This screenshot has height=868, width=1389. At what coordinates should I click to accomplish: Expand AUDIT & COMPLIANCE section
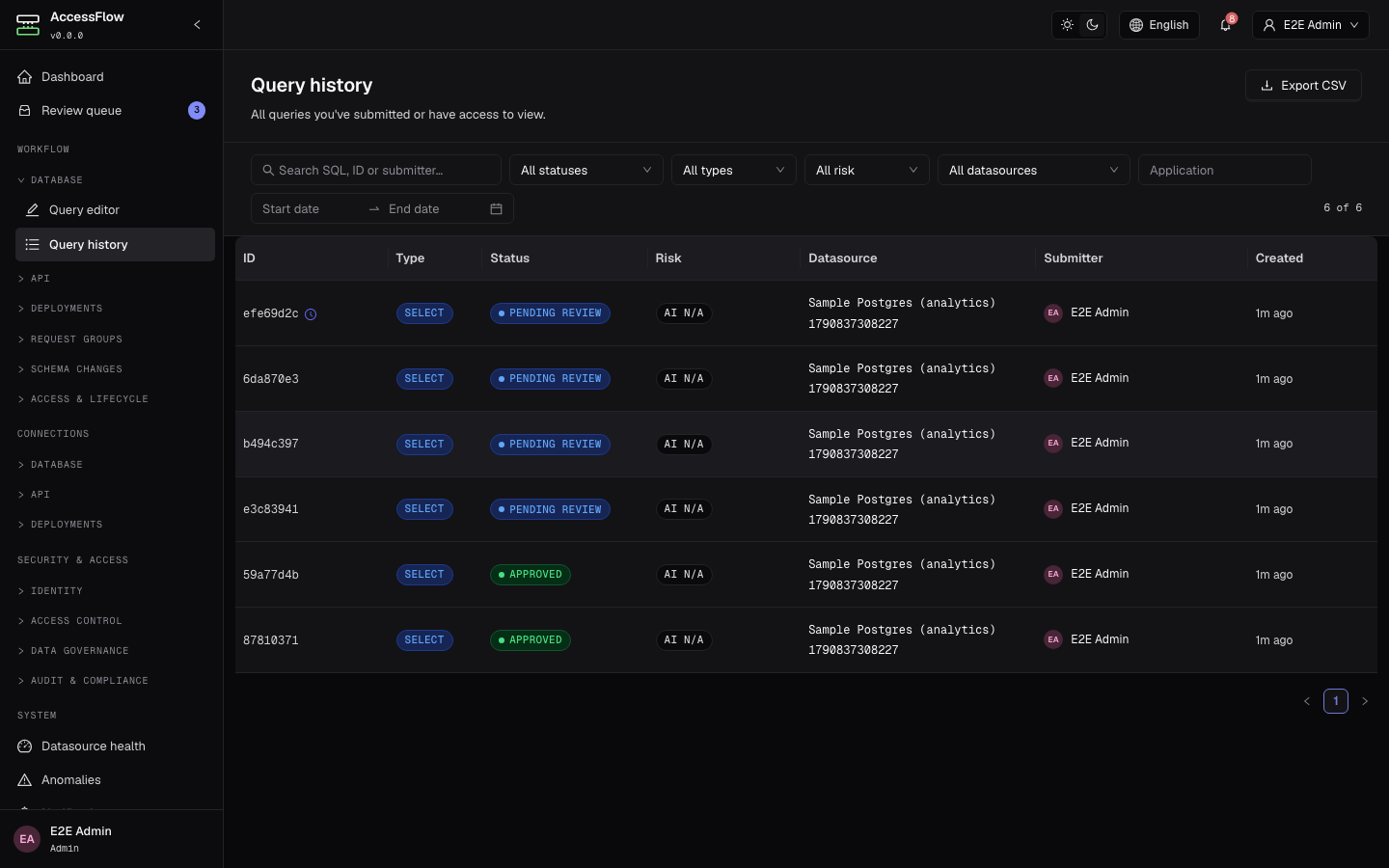pos(83,681)
